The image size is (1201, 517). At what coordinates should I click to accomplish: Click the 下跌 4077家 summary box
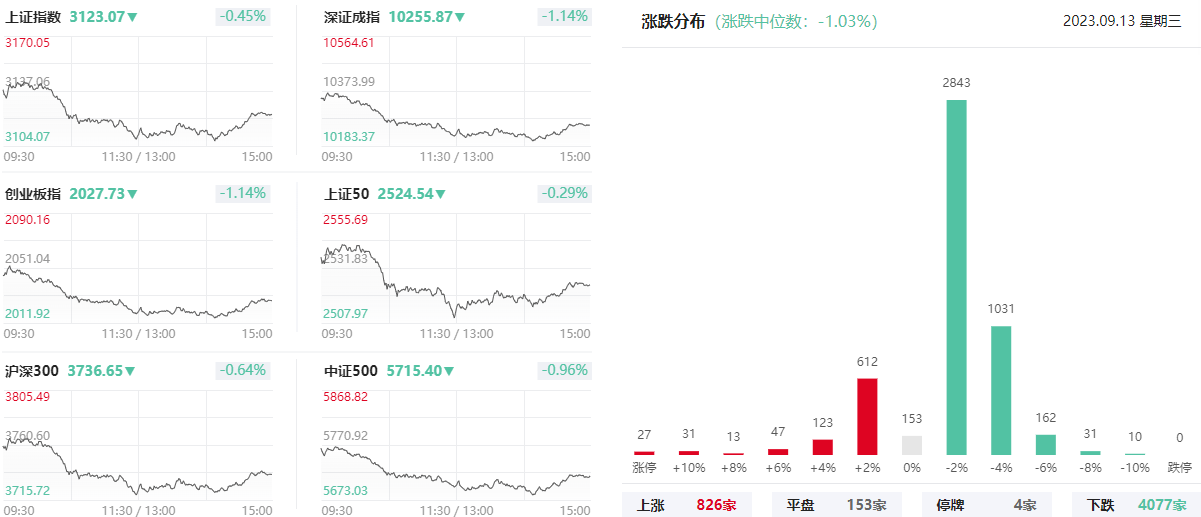pyautogui.click(x=1136, y=505)
